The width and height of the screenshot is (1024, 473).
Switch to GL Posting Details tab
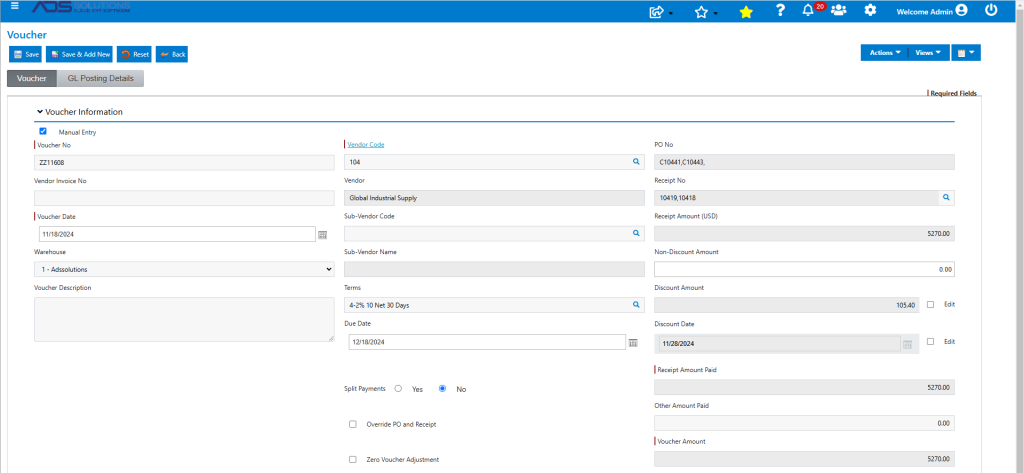(101, 78)
